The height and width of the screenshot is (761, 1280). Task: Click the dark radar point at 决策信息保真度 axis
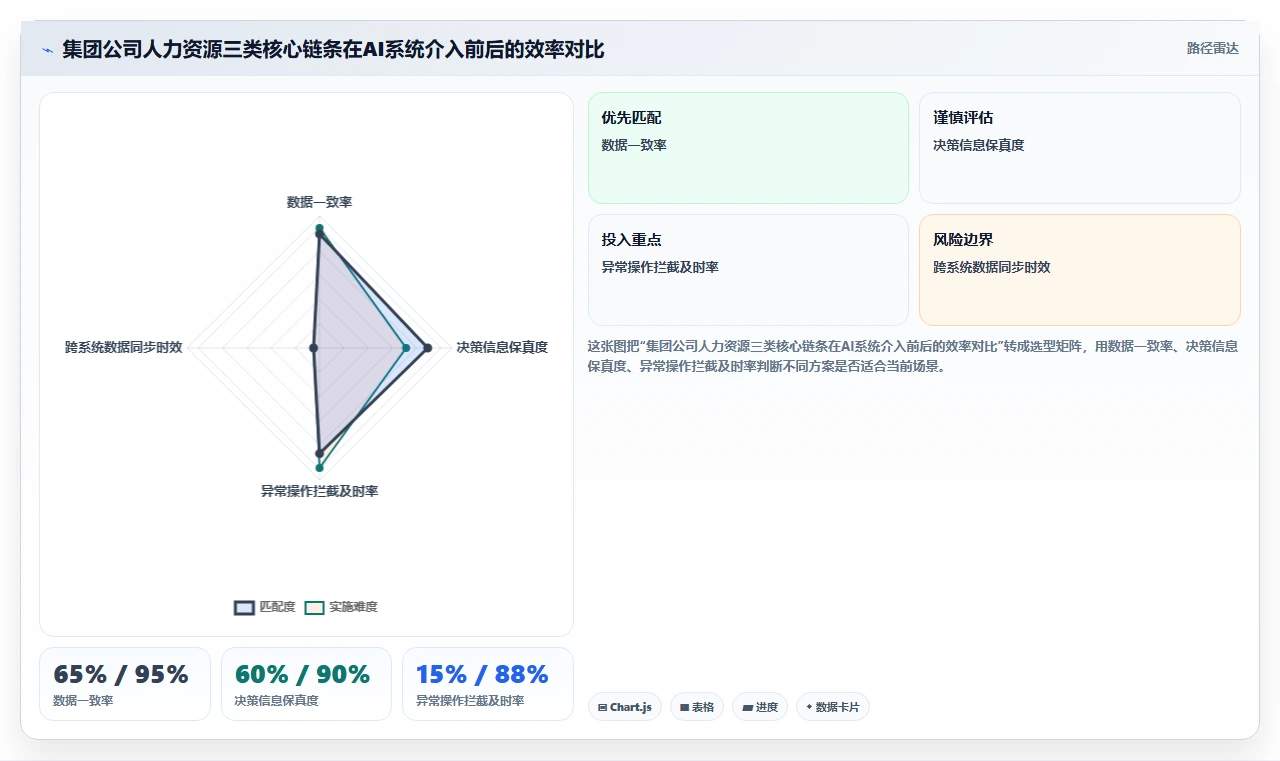(428, 348)
